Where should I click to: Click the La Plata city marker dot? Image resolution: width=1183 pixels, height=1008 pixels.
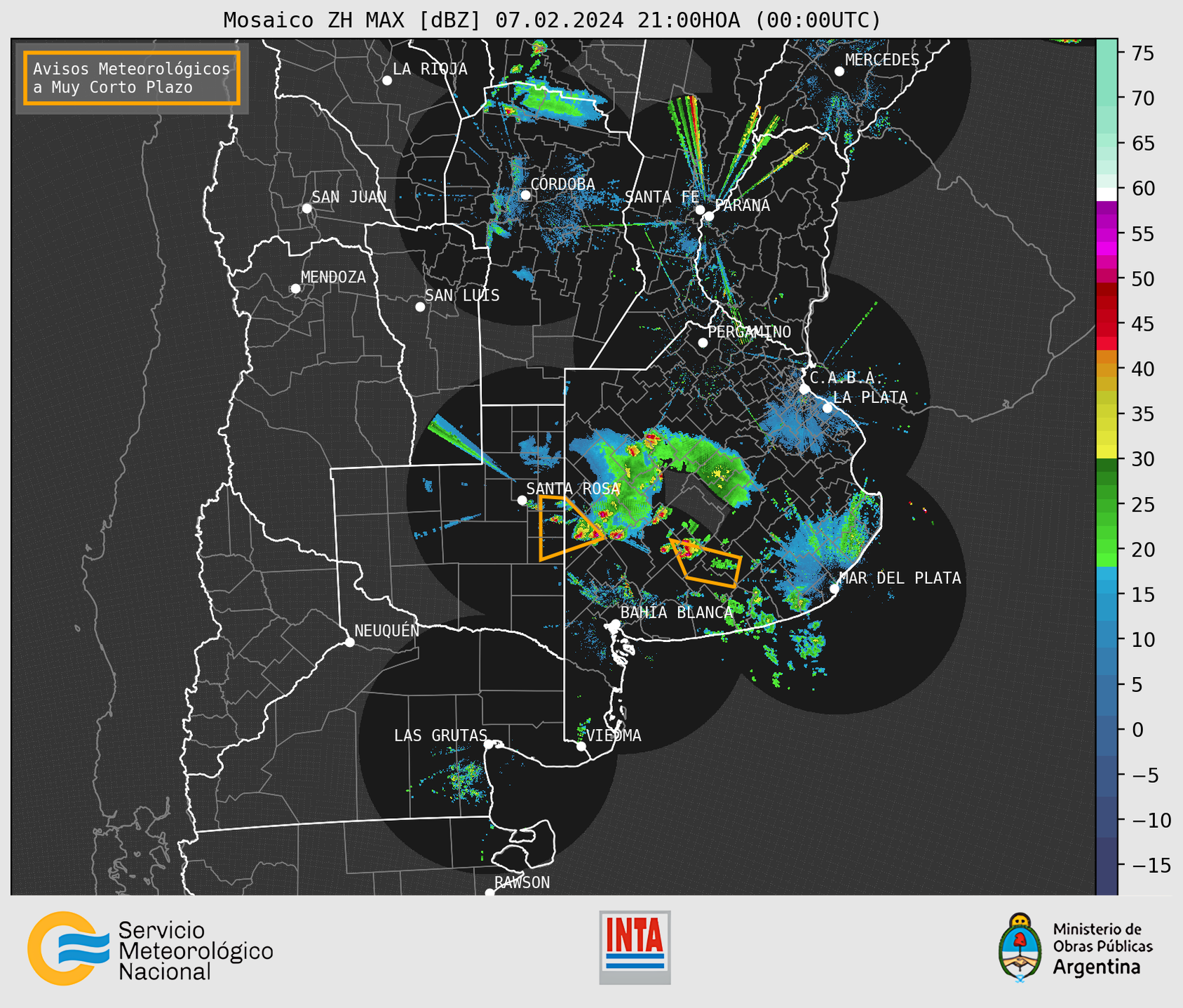coord(827,408)
